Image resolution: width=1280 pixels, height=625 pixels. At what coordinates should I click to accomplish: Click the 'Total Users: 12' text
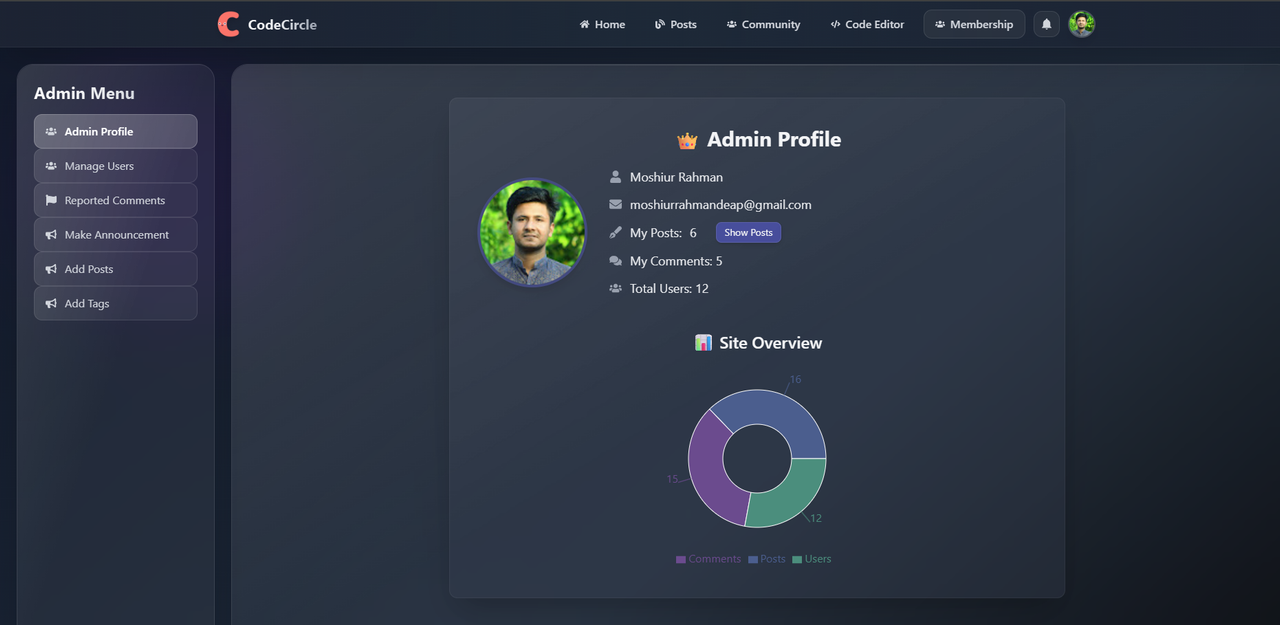669,288
